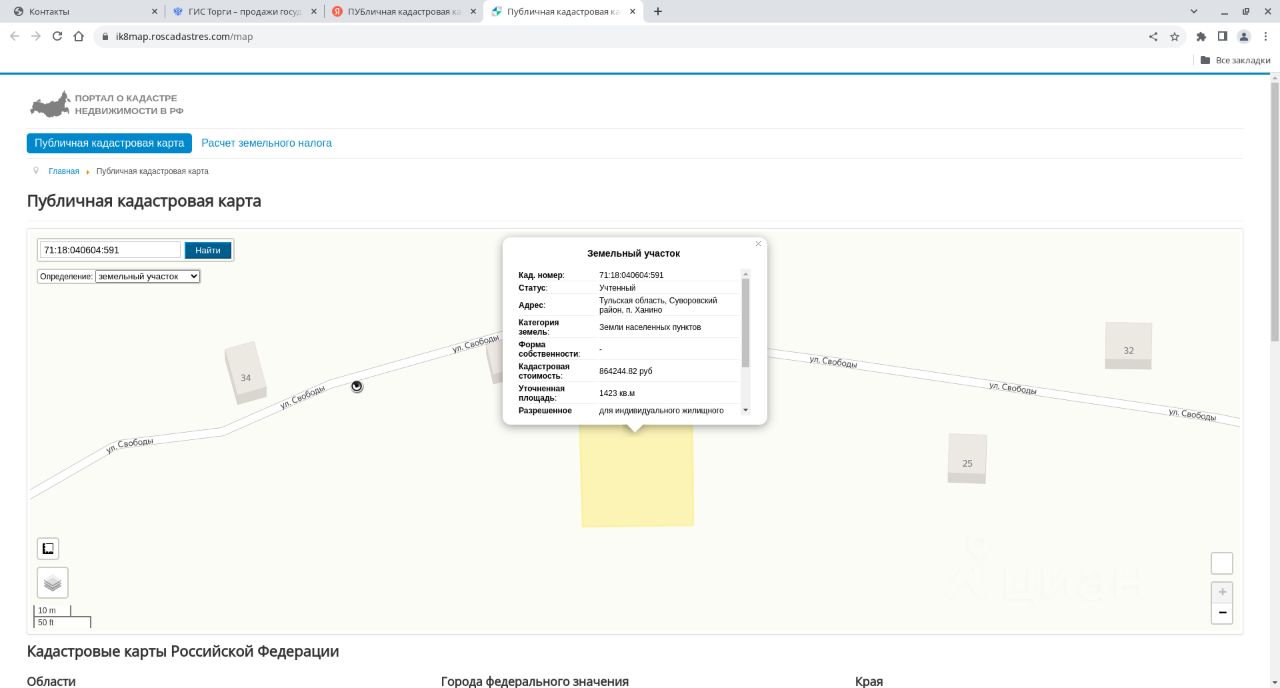The image size is (1280, 688).
Task: Close the Контакты browser tab
Action: [154, 11]
